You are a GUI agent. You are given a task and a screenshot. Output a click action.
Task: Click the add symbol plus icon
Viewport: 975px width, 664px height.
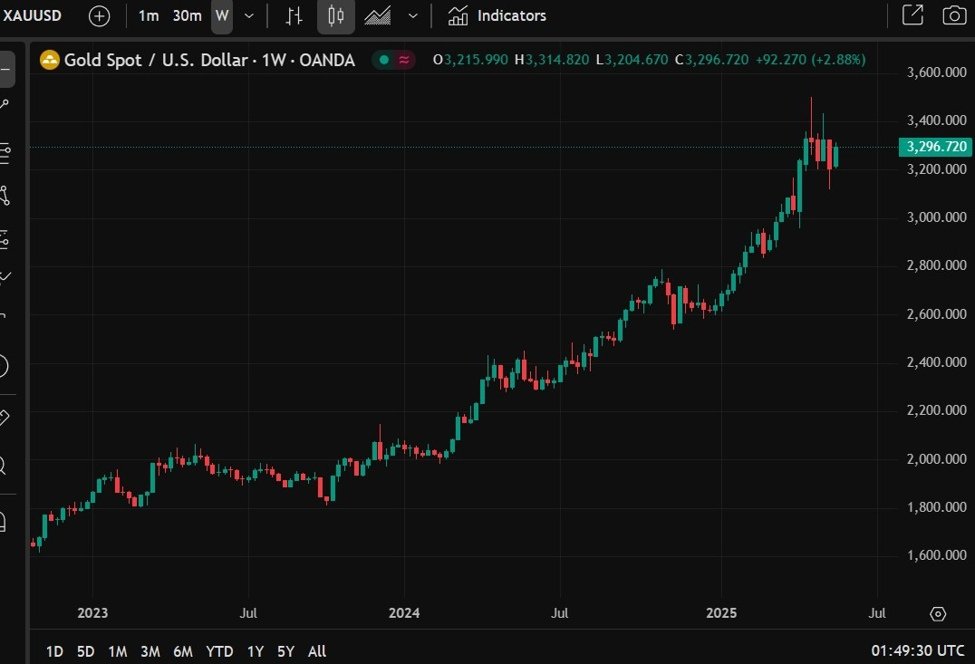[x=99, y=16]
